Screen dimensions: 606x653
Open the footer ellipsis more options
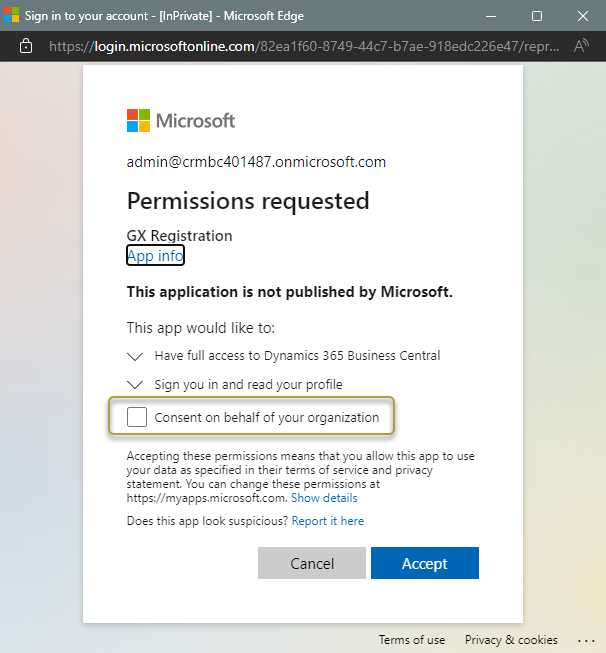tap(586, 640)
